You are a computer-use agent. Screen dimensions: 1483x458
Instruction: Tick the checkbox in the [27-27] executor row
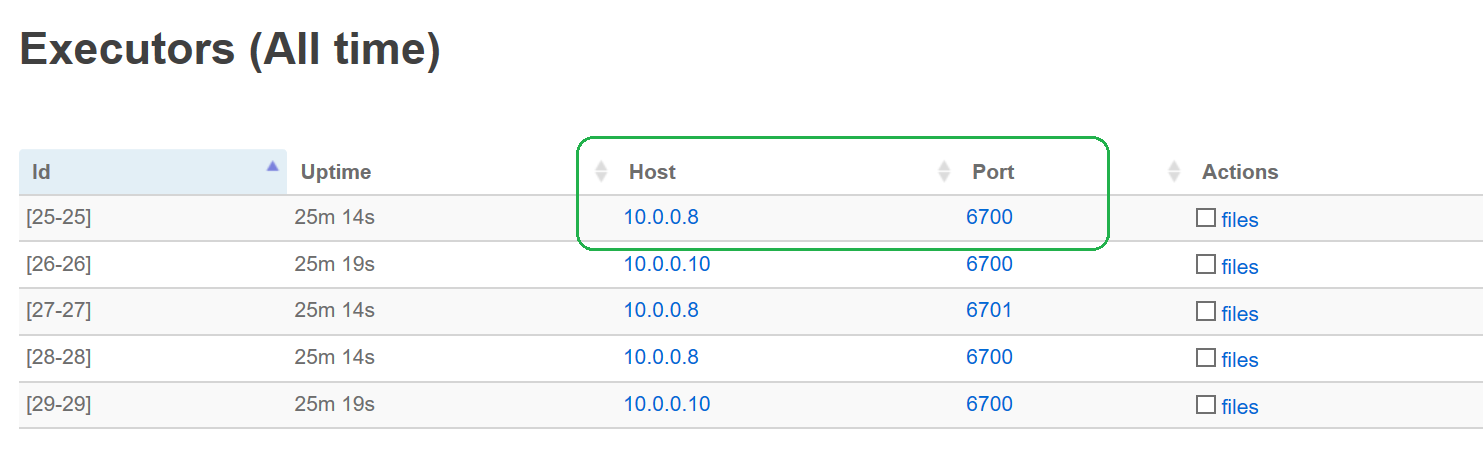tap(1206, 311)
